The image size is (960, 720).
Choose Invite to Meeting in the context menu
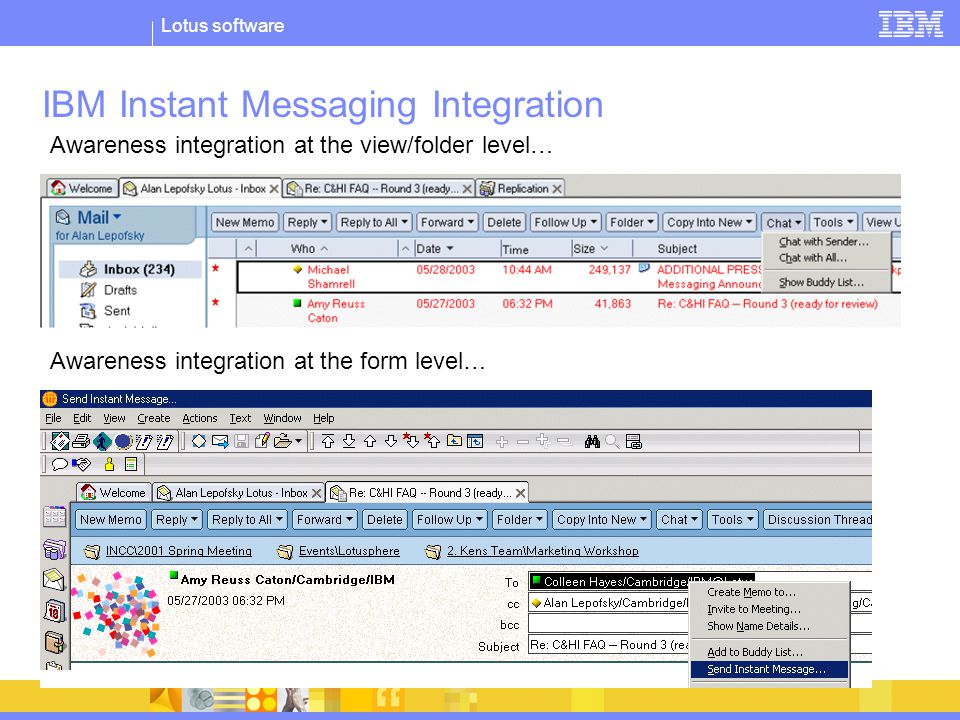tap(754, 609)
